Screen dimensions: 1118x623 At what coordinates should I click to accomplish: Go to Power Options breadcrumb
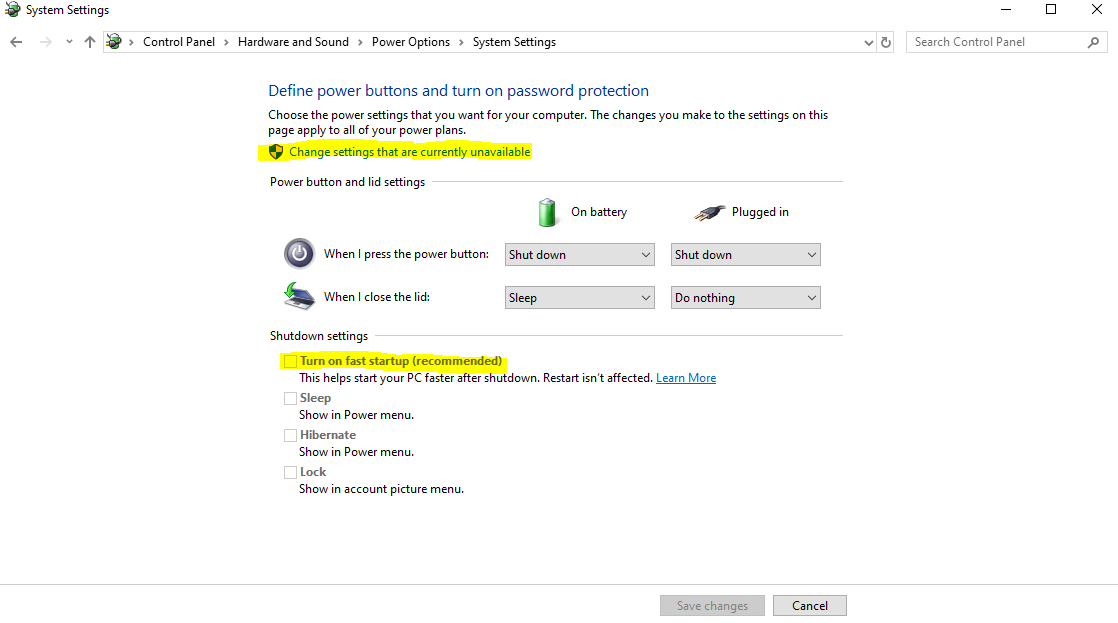(x=411, y=42)
